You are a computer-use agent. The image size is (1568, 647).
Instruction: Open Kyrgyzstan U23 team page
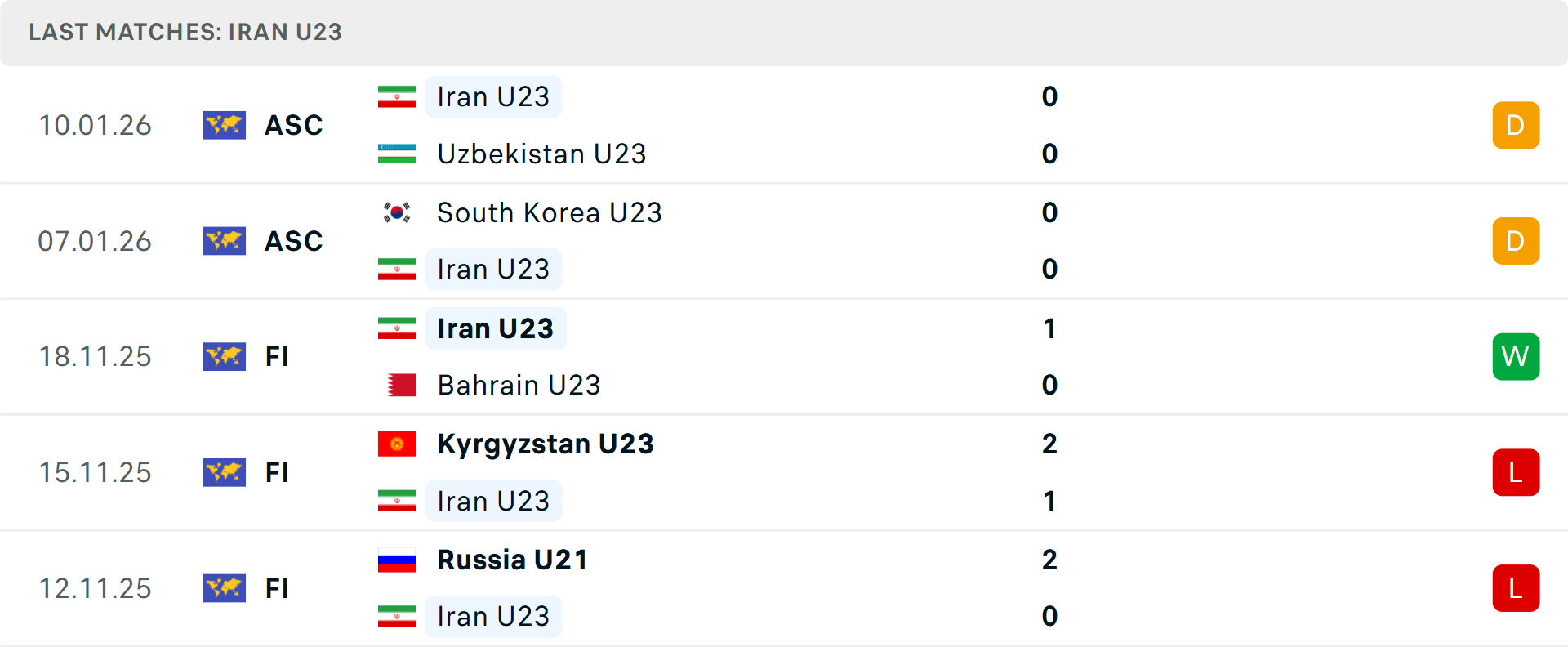pos(545,444)
